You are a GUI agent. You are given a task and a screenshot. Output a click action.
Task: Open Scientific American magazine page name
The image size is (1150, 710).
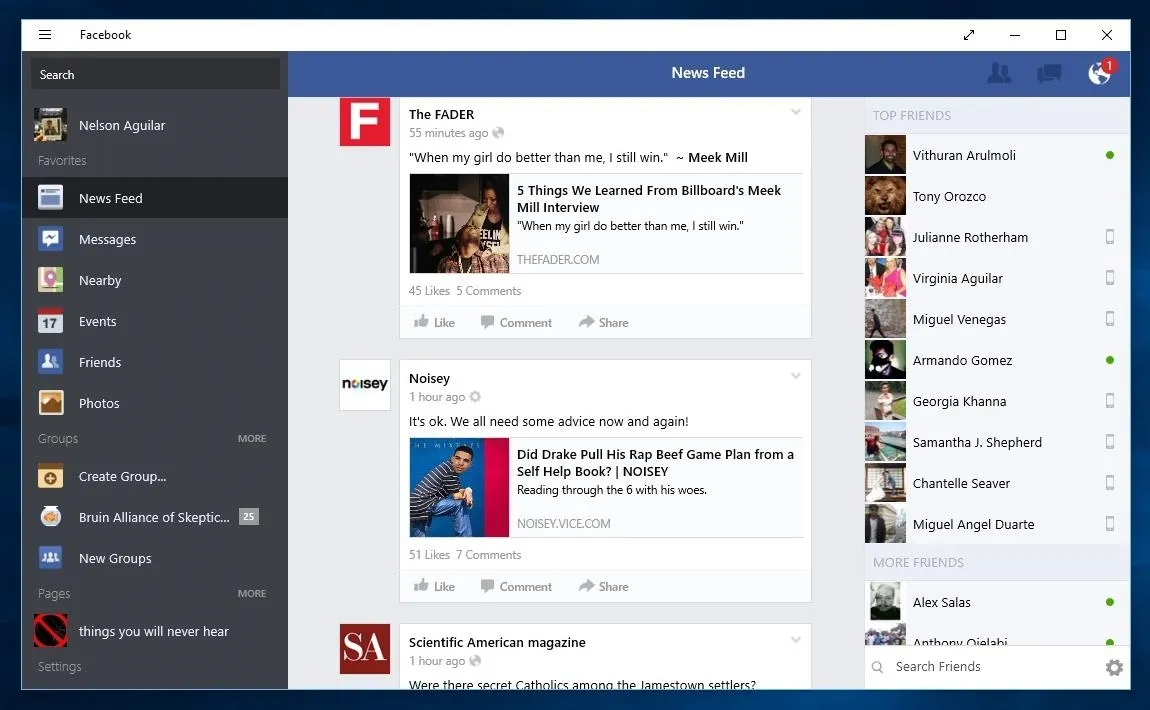[x=497, y=643]
